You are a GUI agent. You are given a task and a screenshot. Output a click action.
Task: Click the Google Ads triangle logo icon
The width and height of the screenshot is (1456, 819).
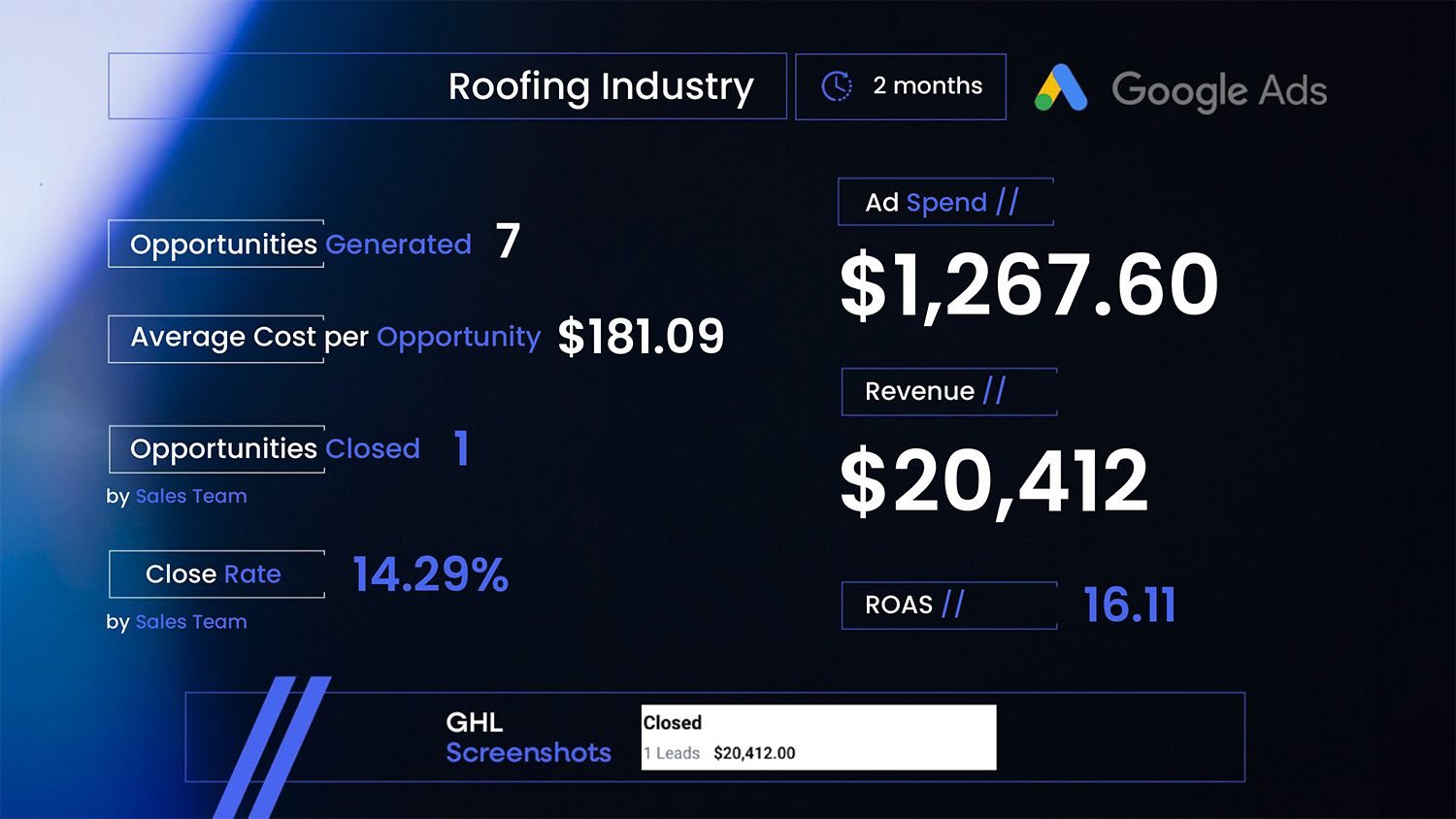[1060, 88]
